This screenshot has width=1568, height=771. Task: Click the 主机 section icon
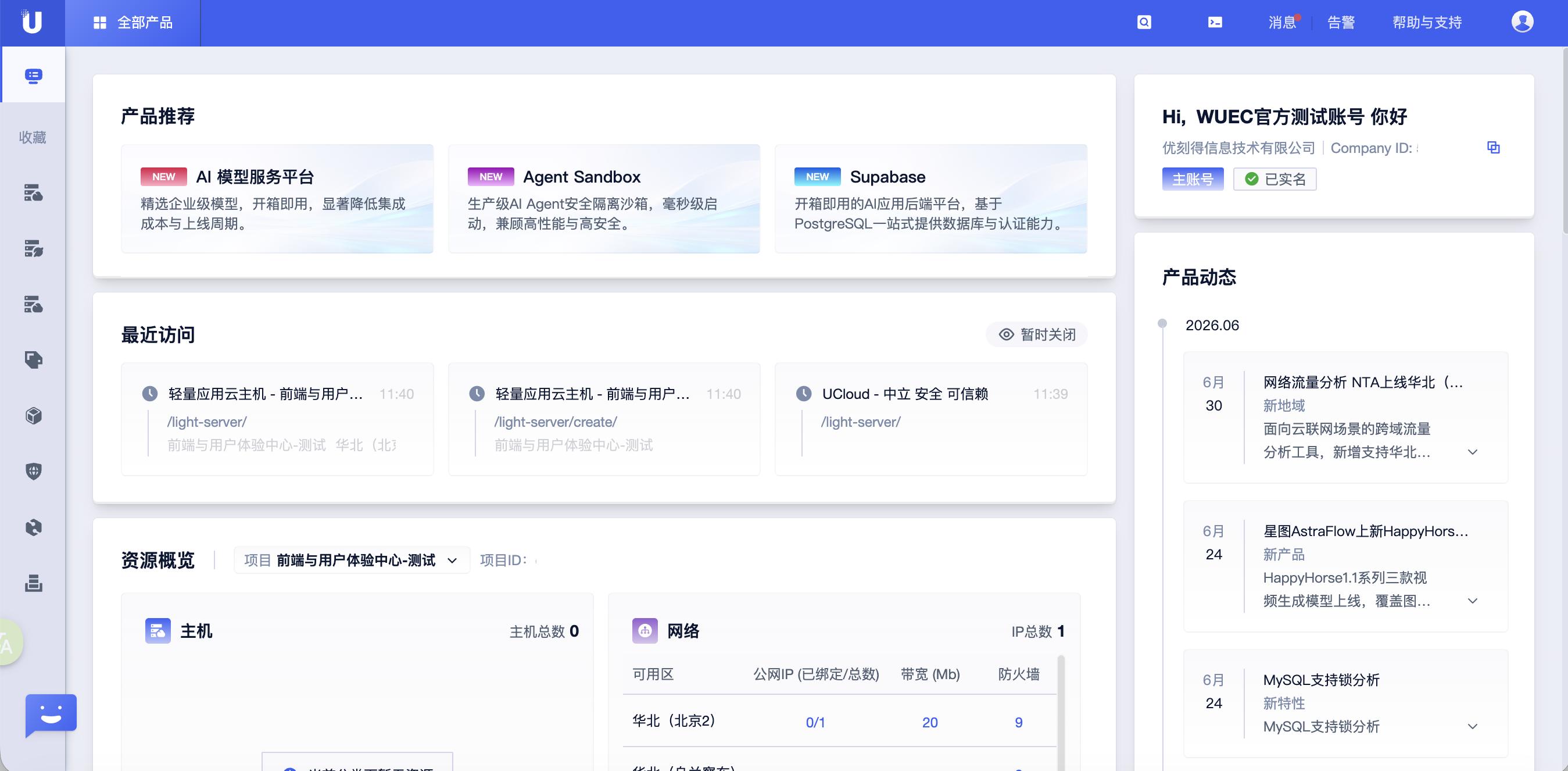pos(157,631)
